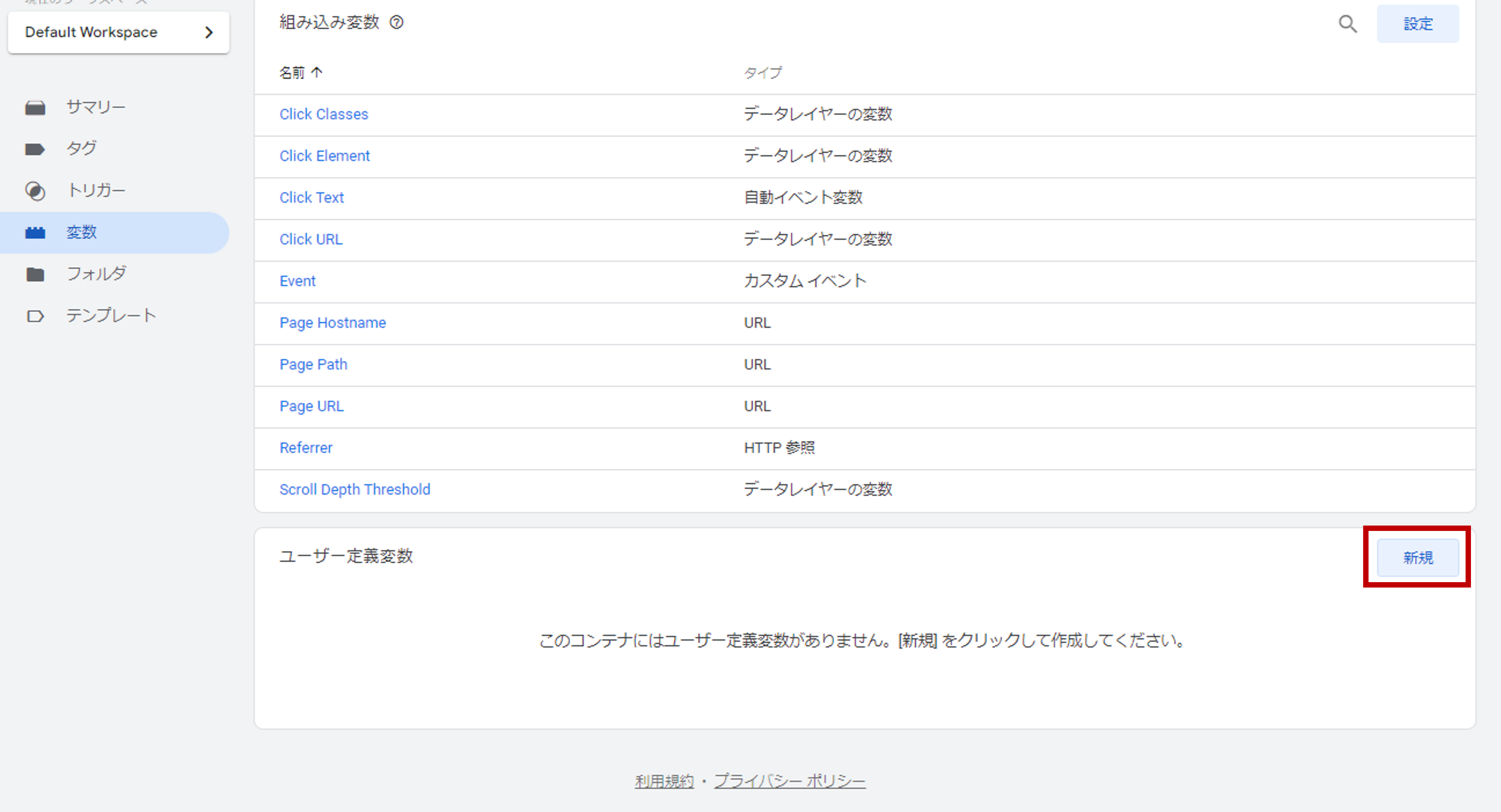Click the template label icon in sidebar
The width and height of the screenshot is (1501, 812).
coord(35,316)
